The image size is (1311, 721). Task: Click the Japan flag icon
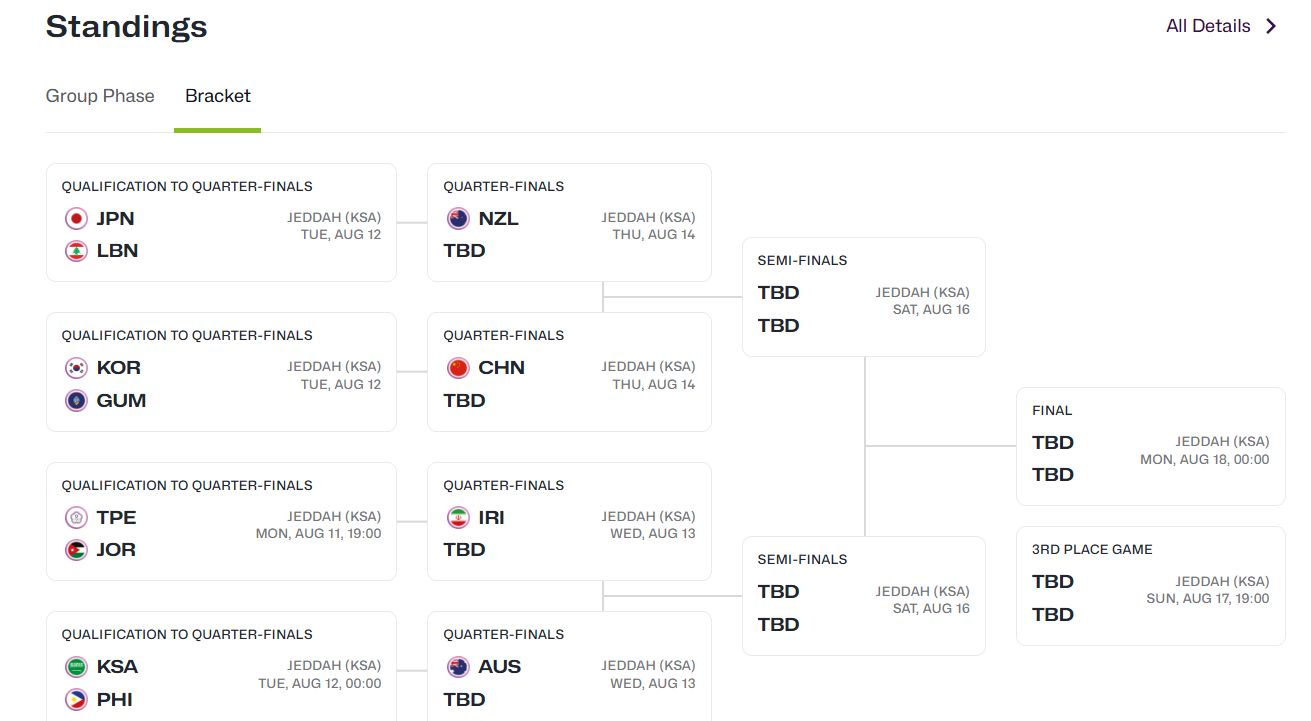76,219
